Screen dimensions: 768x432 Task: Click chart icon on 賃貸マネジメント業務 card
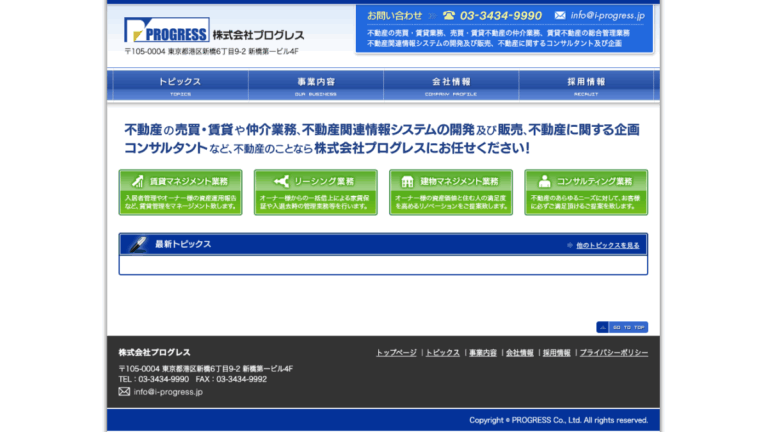tap(138, 181)
